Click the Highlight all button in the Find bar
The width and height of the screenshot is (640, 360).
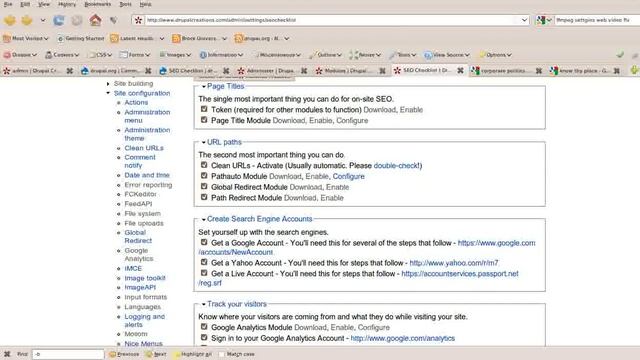pyautogui.click(x=192, y=354)
